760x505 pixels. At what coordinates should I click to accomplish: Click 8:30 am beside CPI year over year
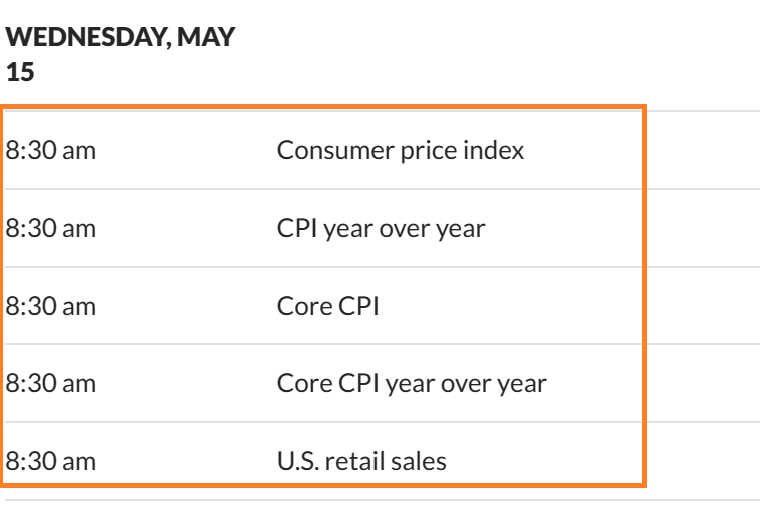click(51, 228)
